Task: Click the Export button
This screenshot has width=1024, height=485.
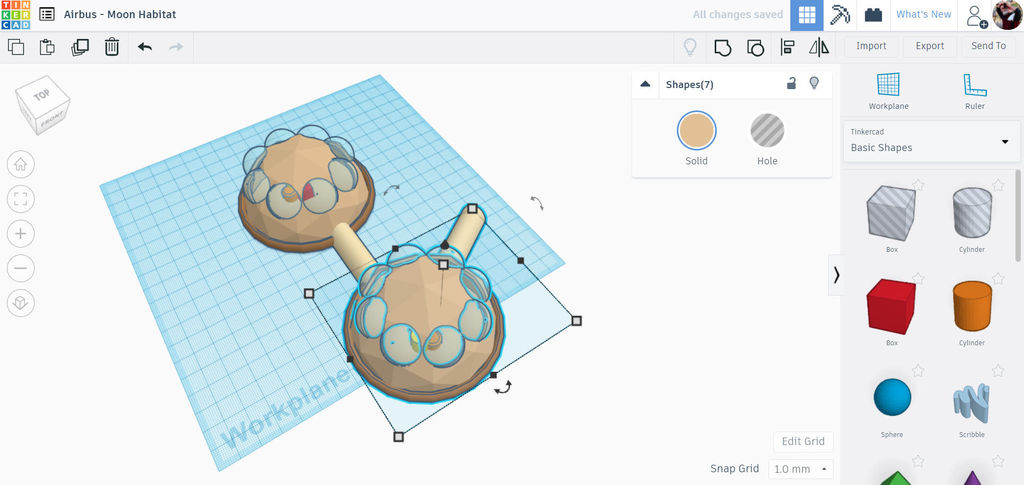Action: [929, 46]
